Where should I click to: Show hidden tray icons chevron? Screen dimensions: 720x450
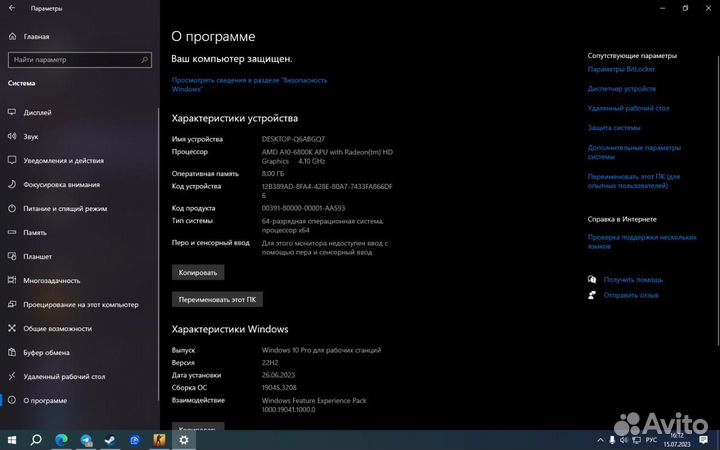(600, 440)
